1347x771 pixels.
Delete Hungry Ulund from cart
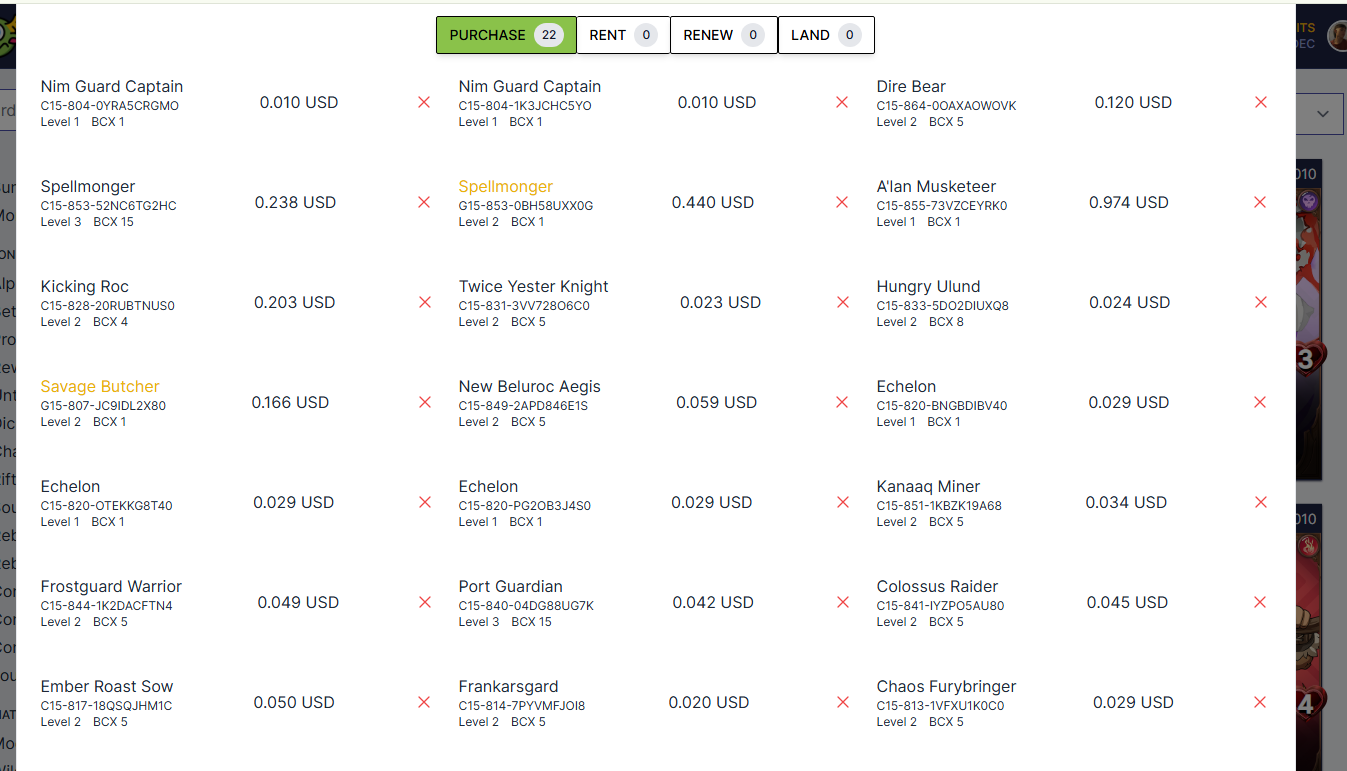(x=1260, y=302)
